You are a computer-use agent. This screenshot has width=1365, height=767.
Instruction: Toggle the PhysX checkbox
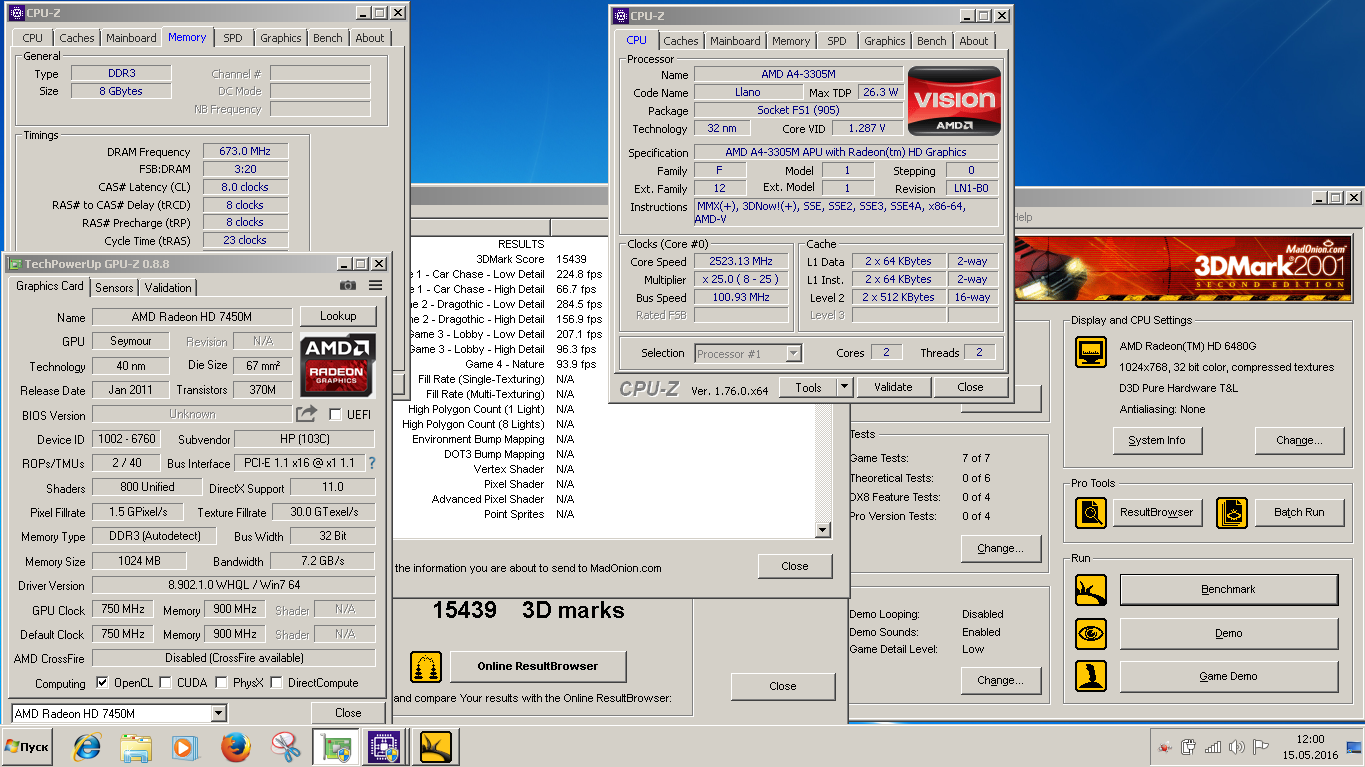click(222, 683)
